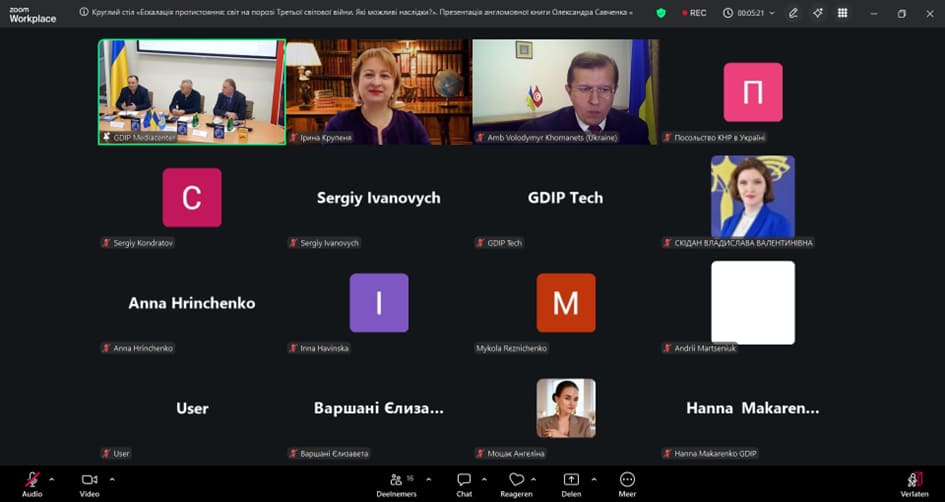Expand audio options arrow next to Audio

(x=52, y=479)
